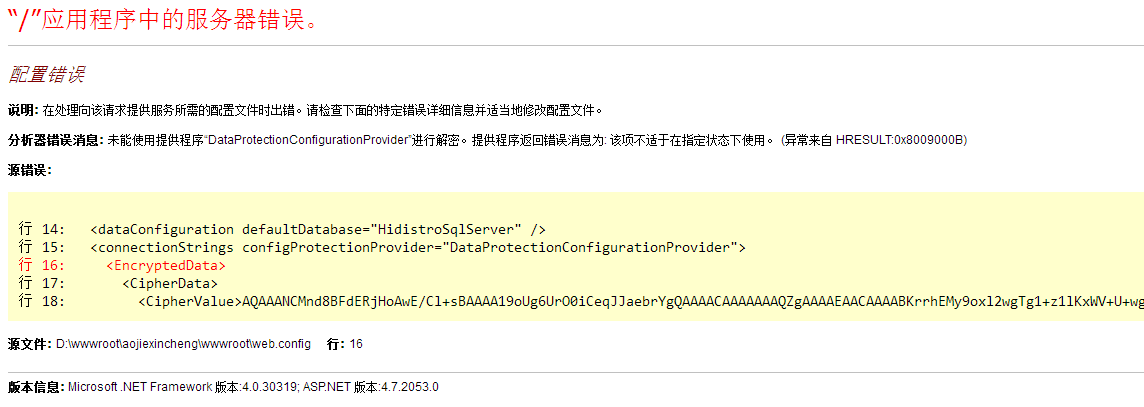Viewport: 1144px width, 407px height.
Task: Select the 配置错误 subtitle text
Action: pos(46,74)
